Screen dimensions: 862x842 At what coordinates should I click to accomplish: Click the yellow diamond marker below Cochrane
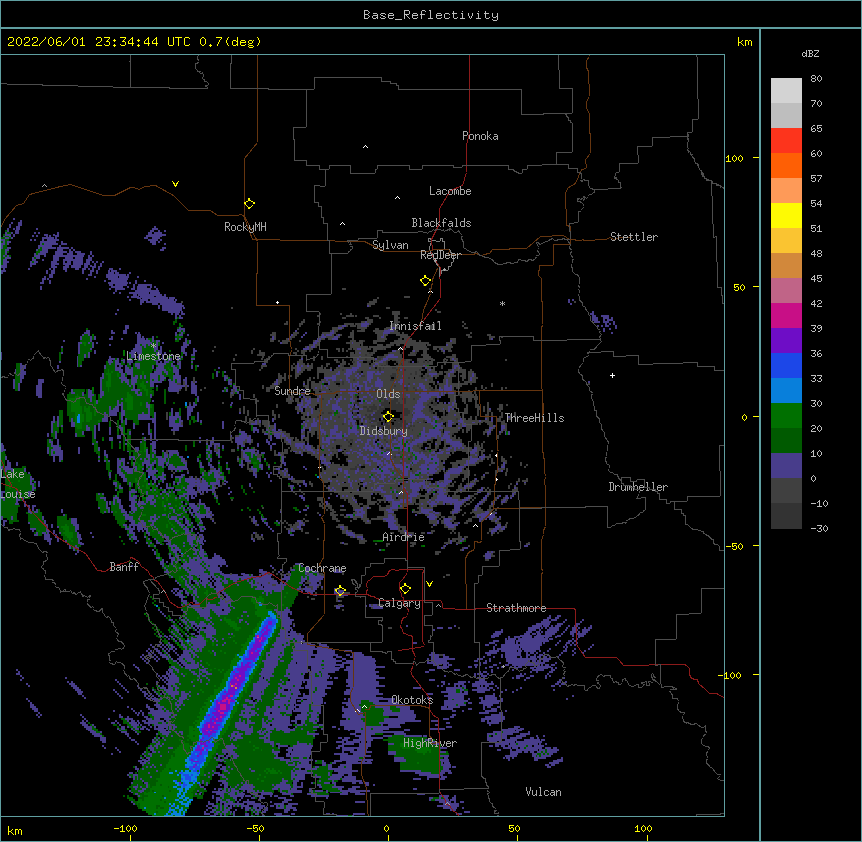(x=340, y=591)
